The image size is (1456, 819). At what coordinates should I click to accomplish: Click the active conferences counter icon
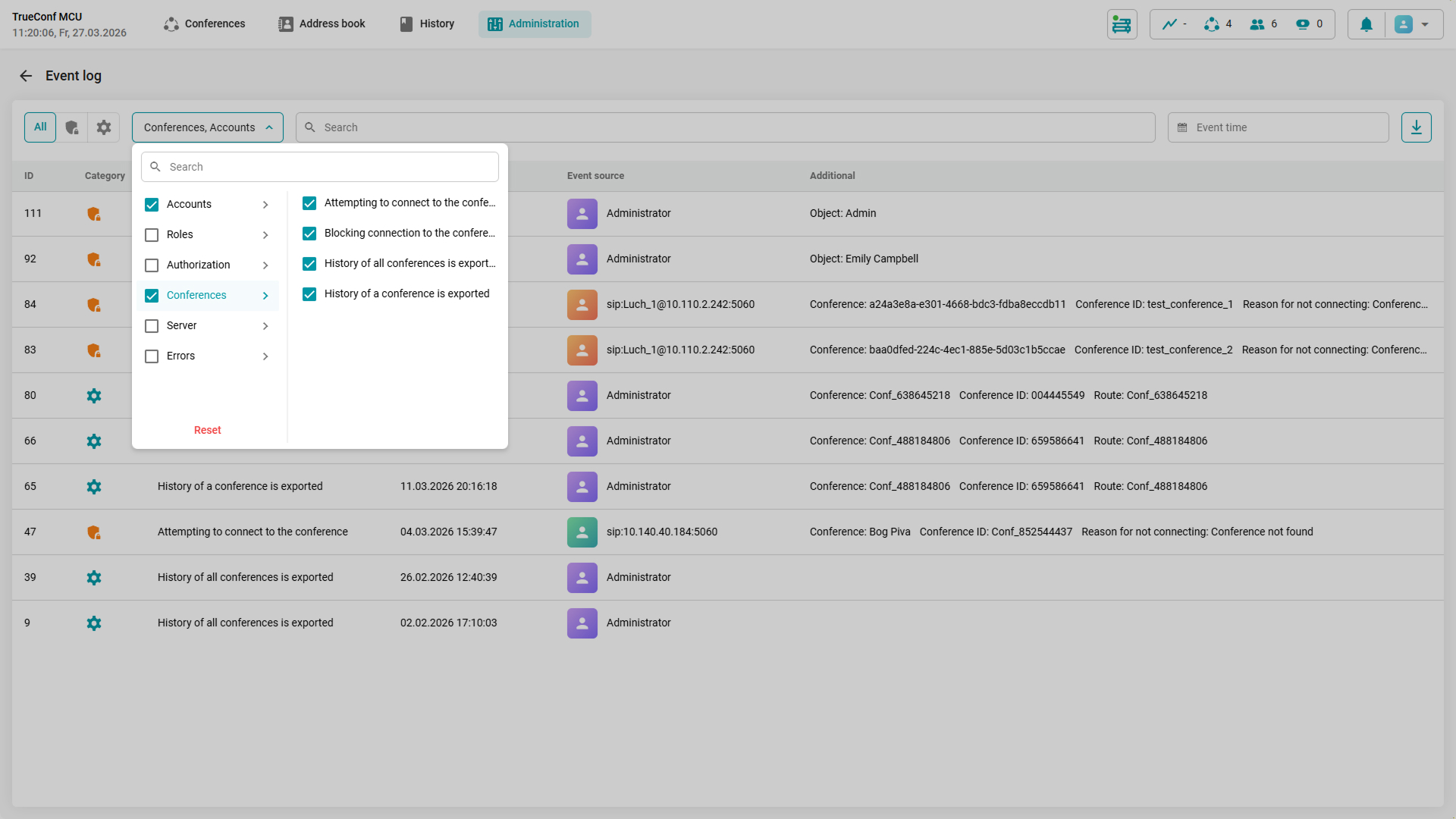[1212, 24]
